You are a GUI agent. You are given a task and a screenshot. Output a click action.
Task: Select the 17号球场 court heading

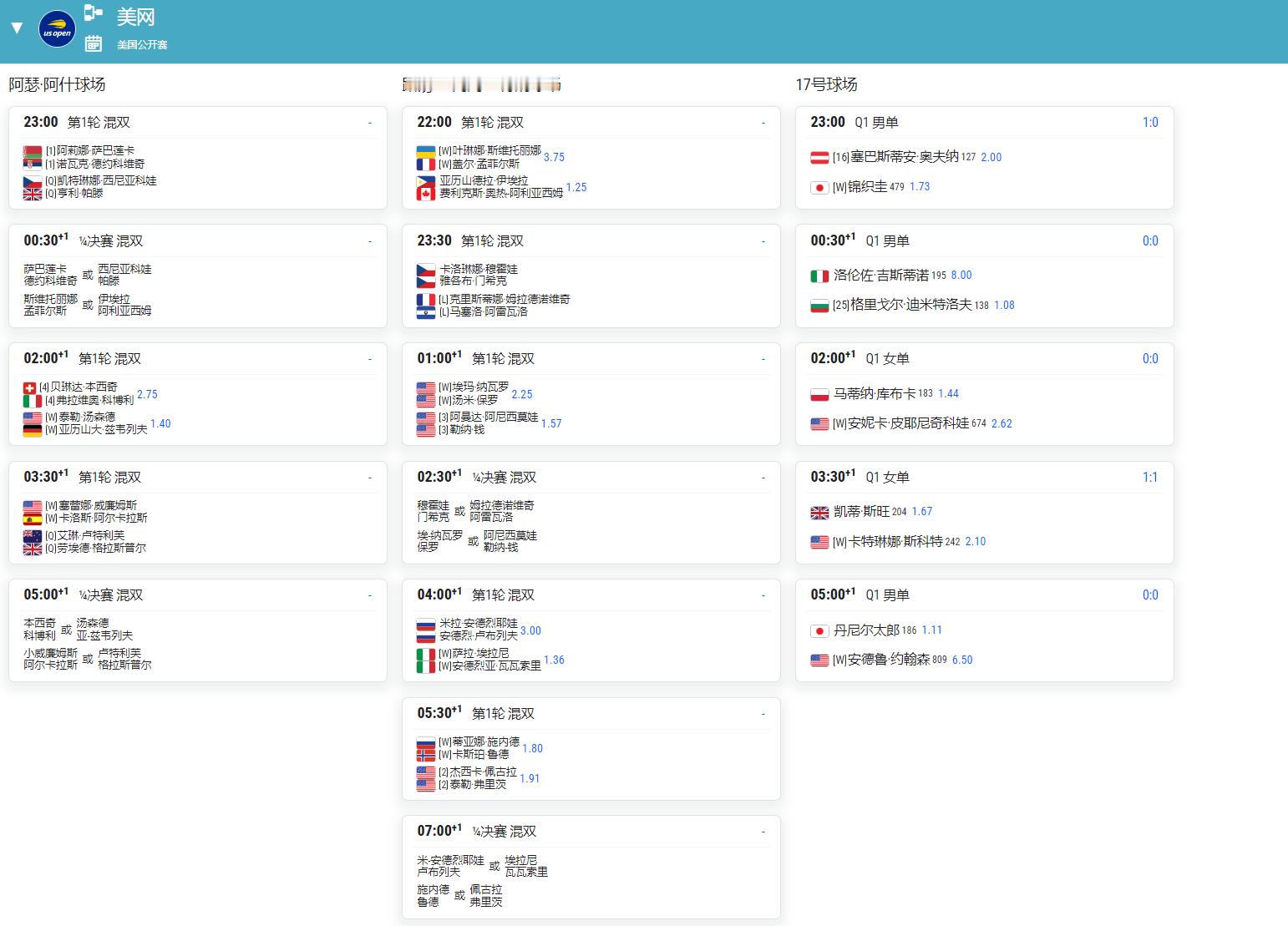pos(826,84)
